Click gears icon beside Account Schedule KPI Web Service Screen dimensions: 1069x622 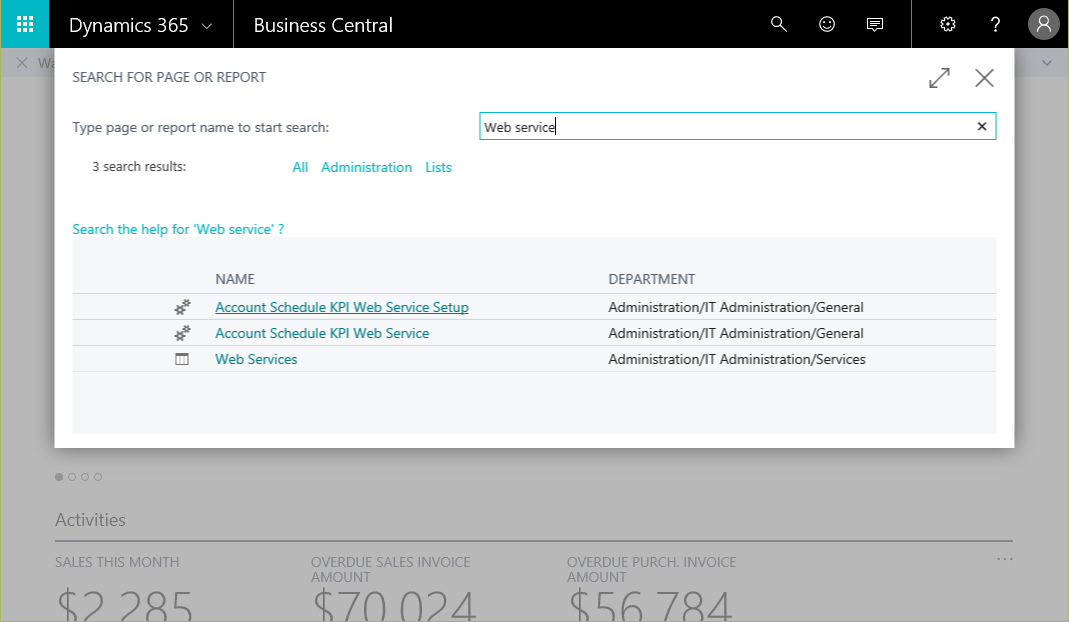[182, 334]
